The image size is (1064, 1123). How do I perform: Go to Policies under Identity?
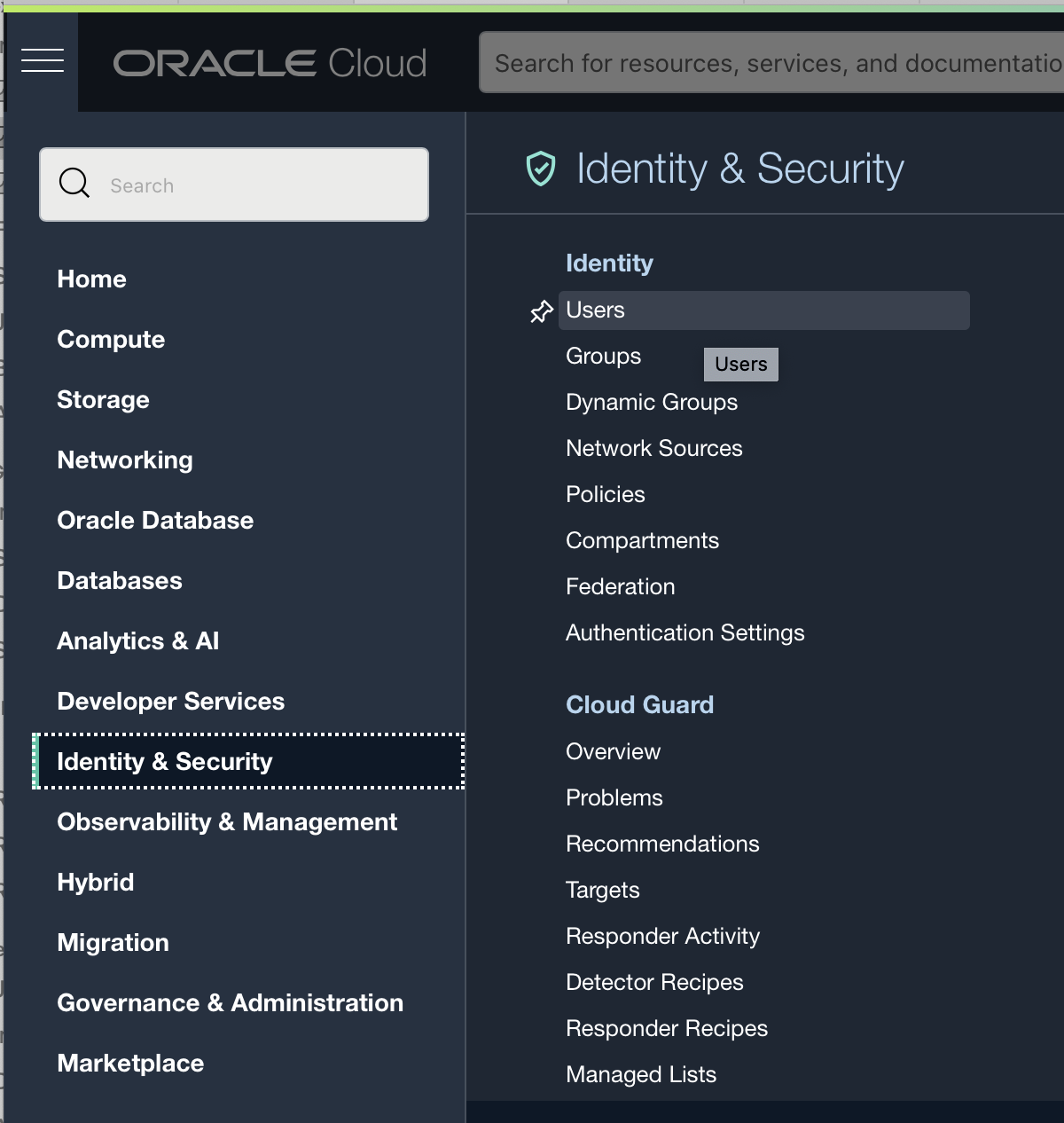[x=606, y=494]
